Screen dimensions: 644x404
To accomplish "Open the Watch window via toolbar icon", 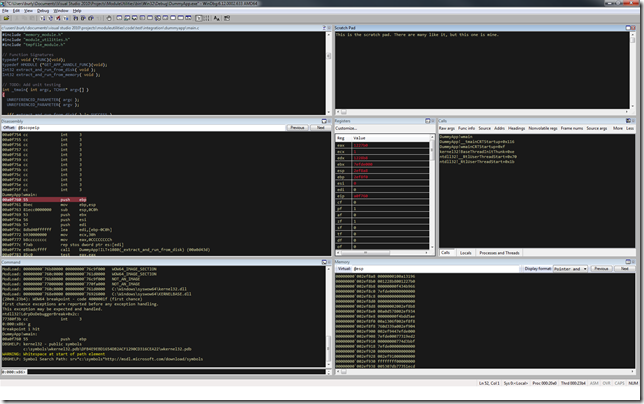I will pyautogui.click(x=126, y=18).
